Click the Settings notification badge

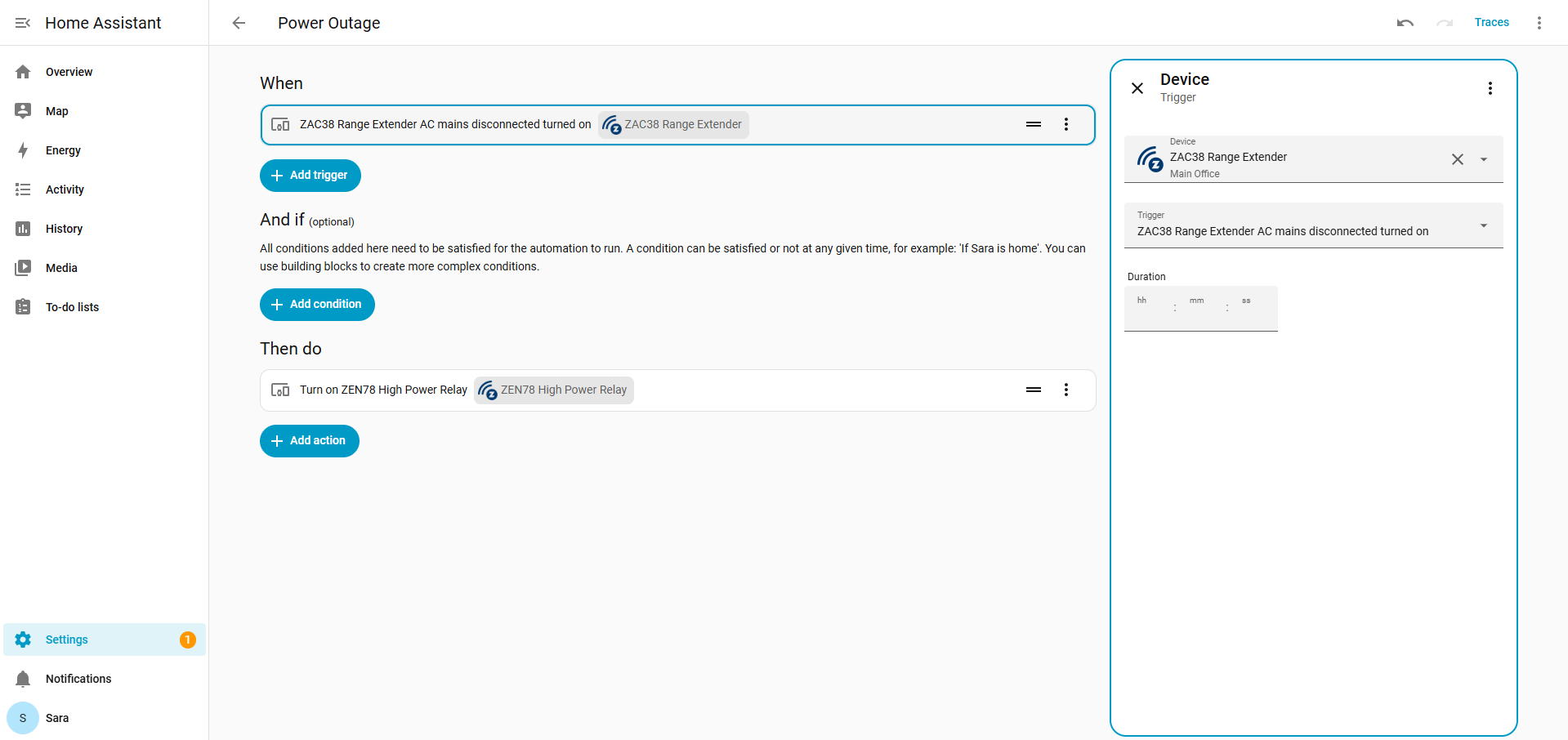coord(188,640)
